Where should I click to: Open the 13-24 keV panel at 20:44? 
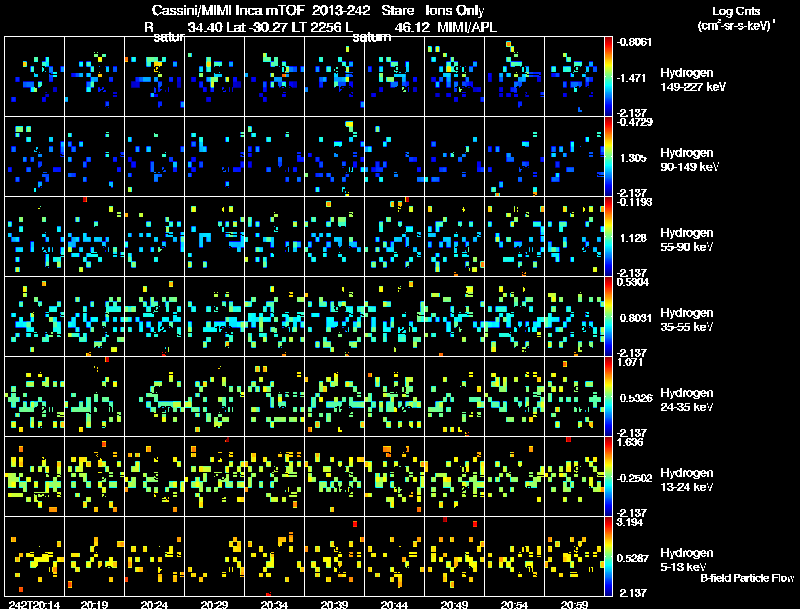[x=394, y=477]
